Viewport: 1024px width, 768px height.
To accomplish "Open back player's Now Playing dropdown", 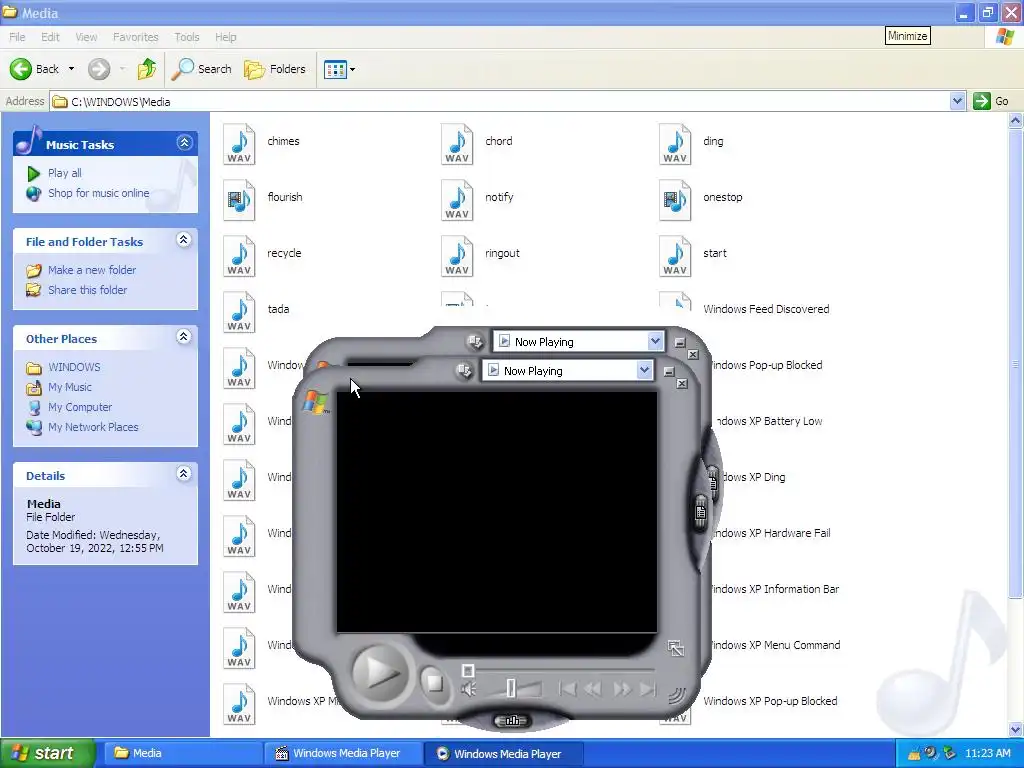I will (655, 341).
